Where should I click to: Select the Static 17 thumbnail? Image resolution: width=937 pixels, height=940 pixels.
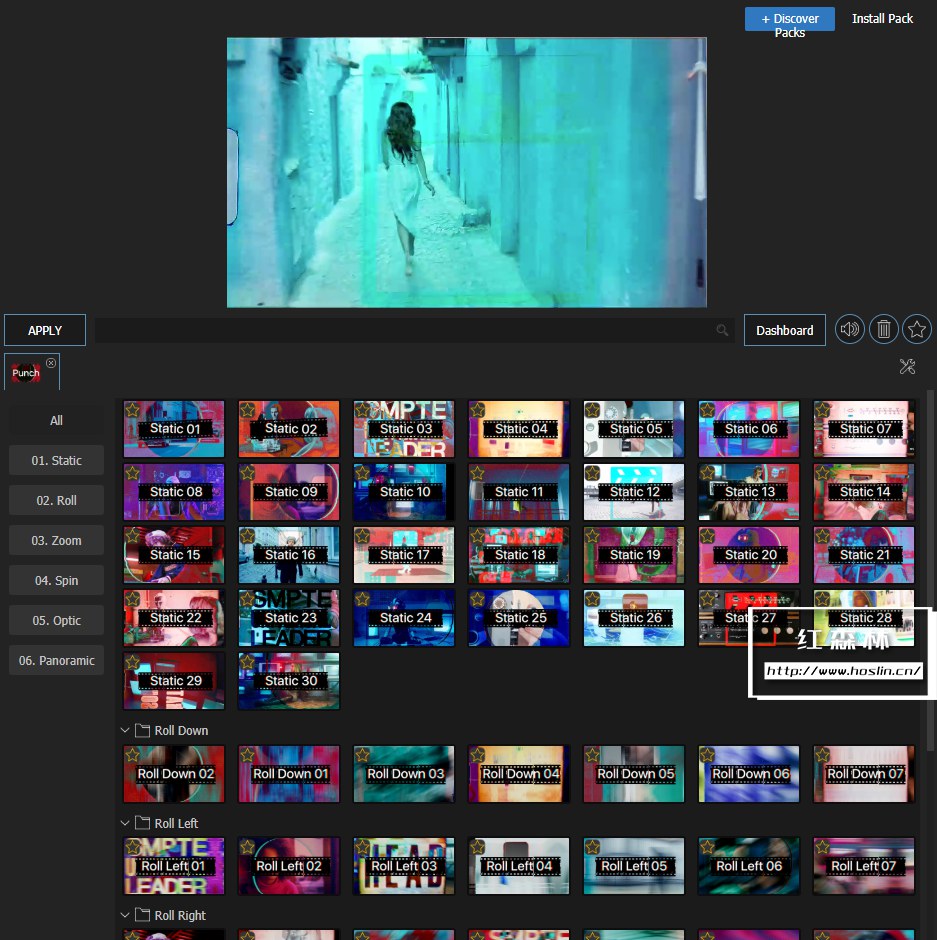coord(404,555)
